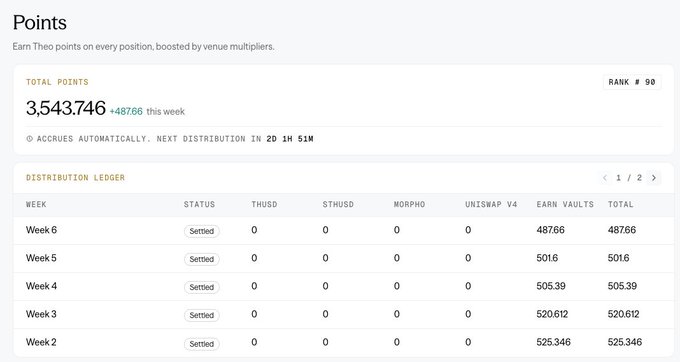Click Week 2 Earn Vaults value 525.346
The width and height of the screenshot is (680, 362).
click(x=553, y=342)
